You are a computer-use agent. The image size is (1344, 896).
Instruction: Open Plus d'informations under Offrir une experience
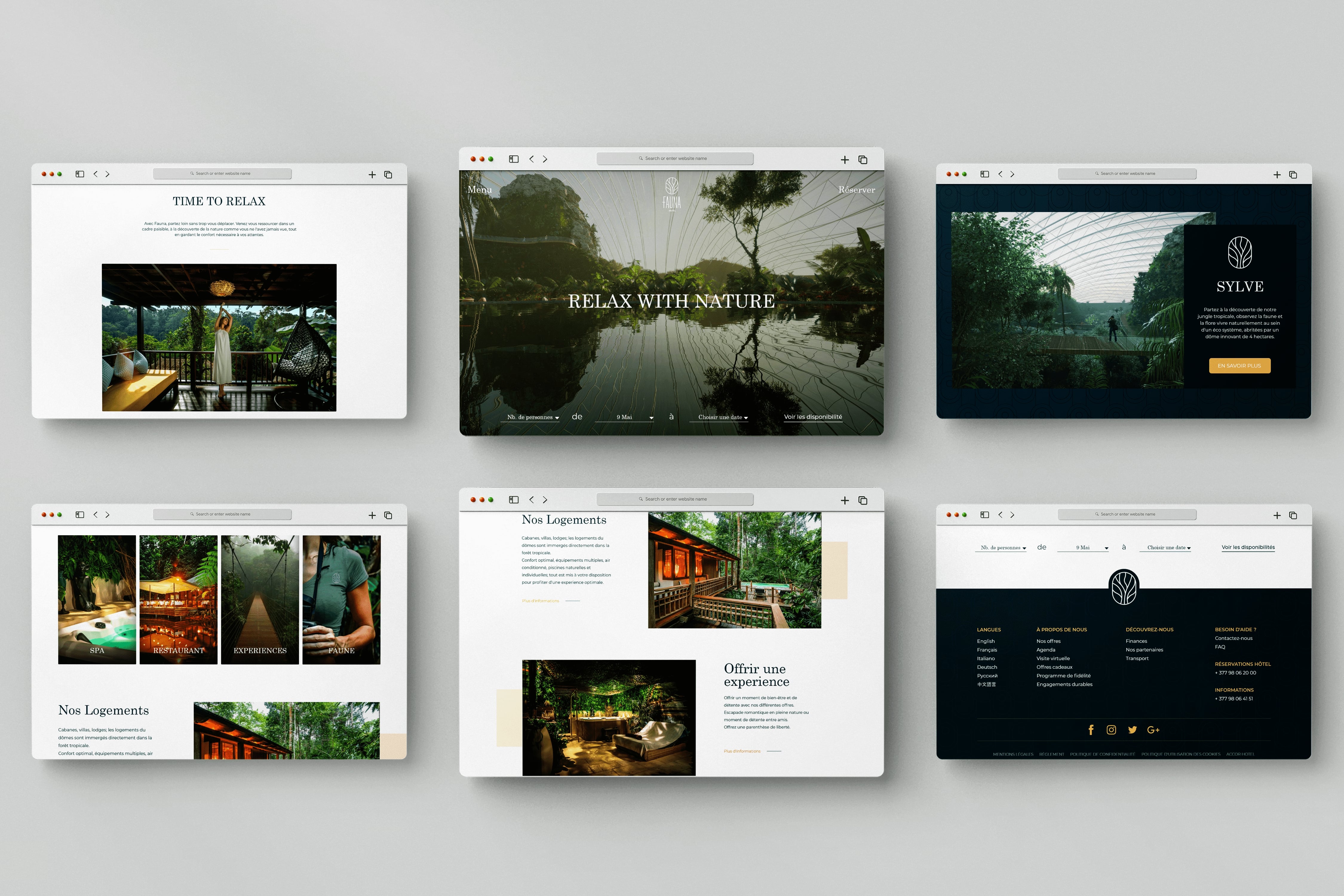coord(742,751)
